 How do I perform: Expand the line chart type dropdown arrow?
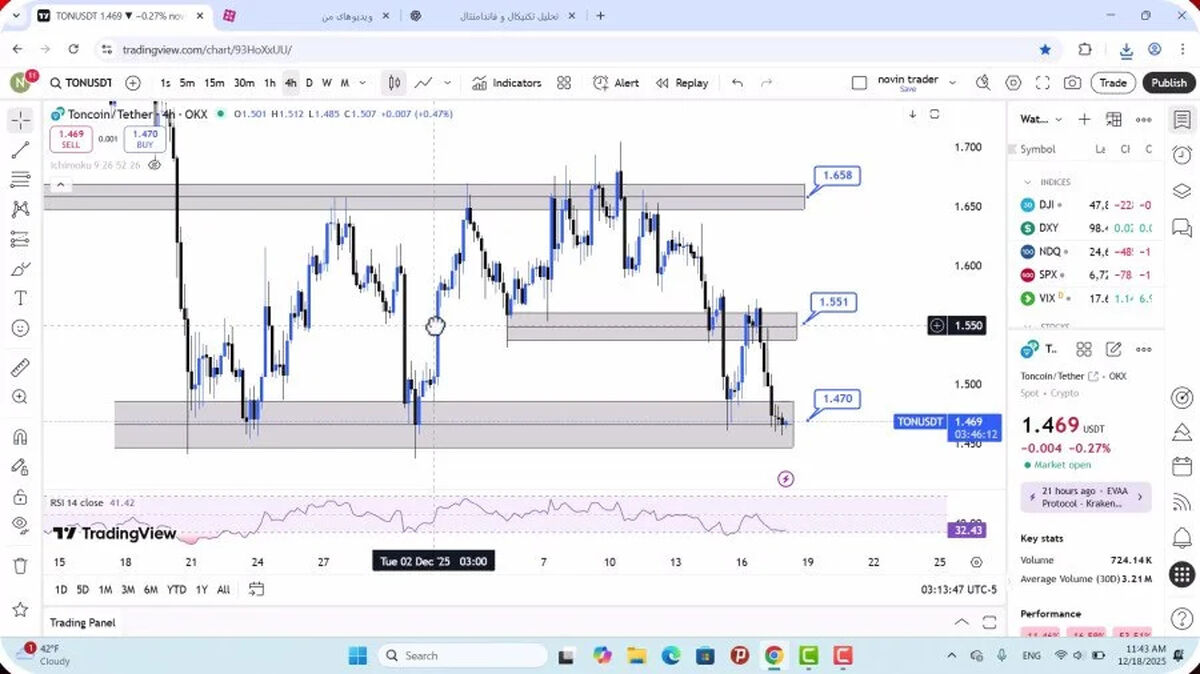[447, 83]
